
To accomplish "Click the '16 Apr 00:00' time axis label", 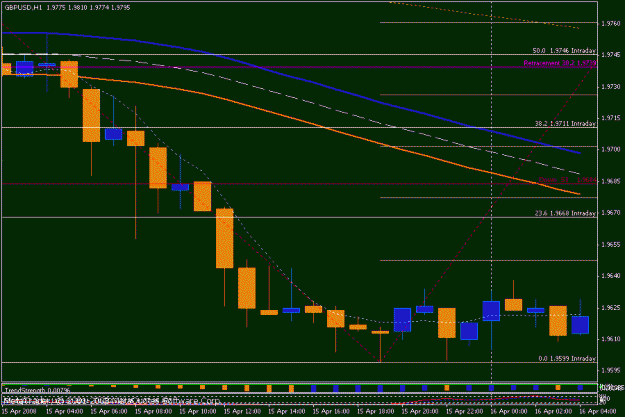I will click(509, 411).
